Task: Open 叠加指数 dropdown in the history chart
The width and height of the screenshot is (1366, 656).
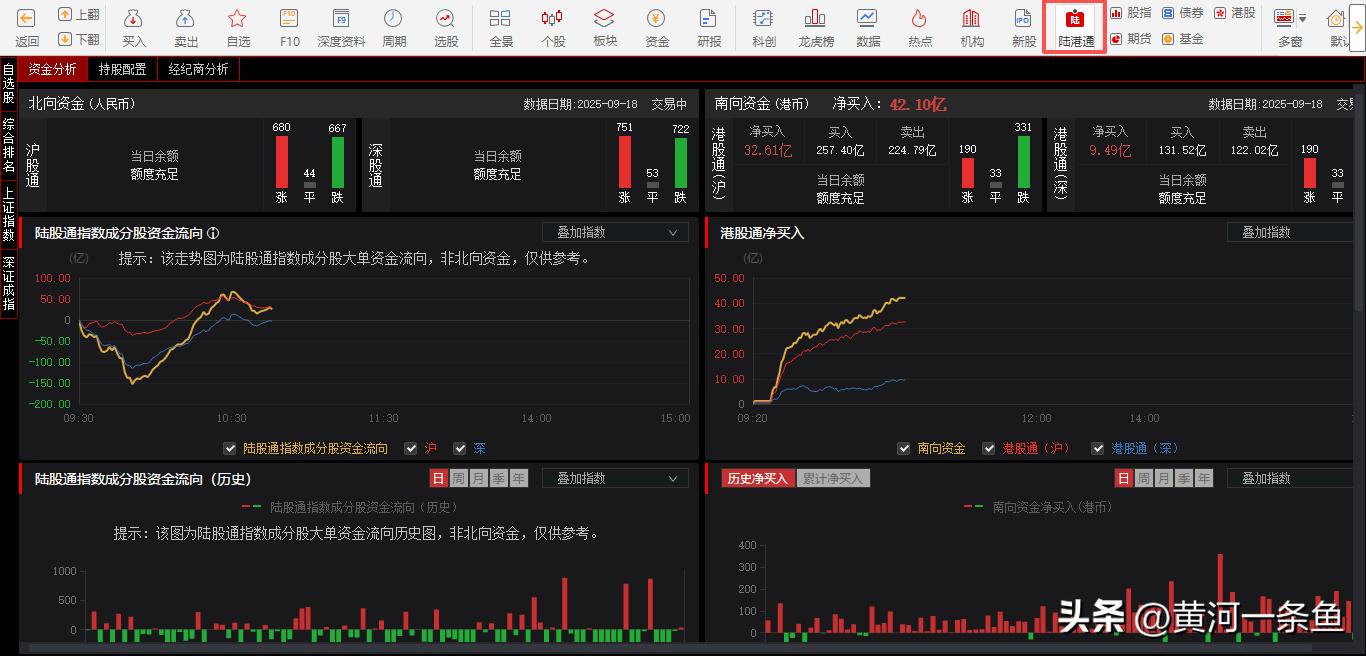Action: [614, 478]
